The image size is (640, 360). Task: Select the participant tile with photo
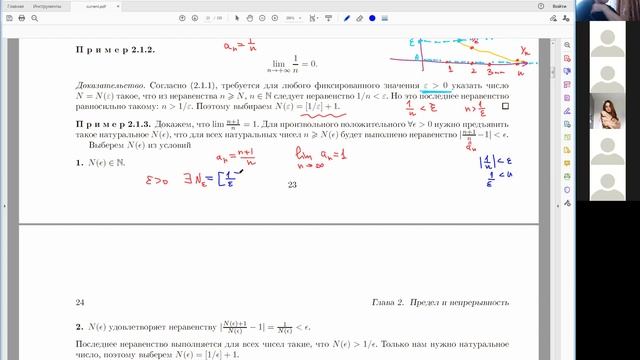point(607,111)
